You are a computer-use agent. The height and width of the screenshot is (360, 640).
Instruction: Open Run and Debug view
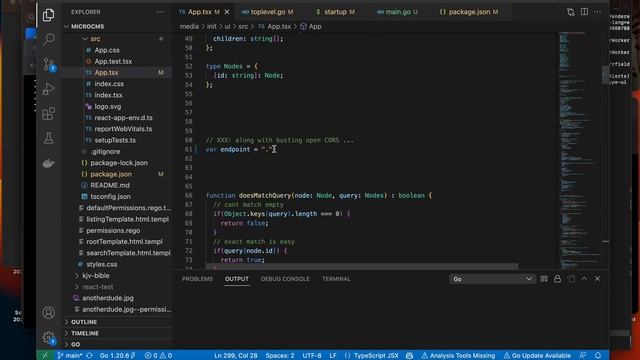click(48, 89)
